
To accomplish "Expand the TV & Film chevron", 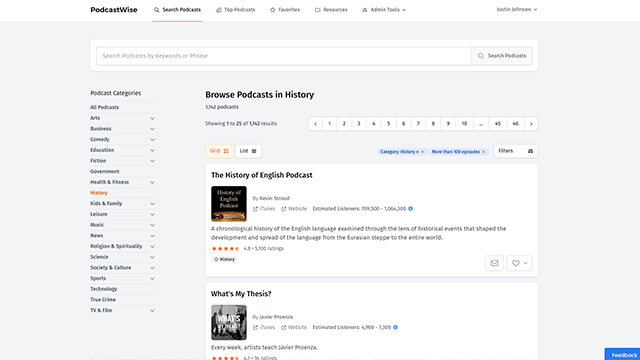I will (x=152, y=311).
